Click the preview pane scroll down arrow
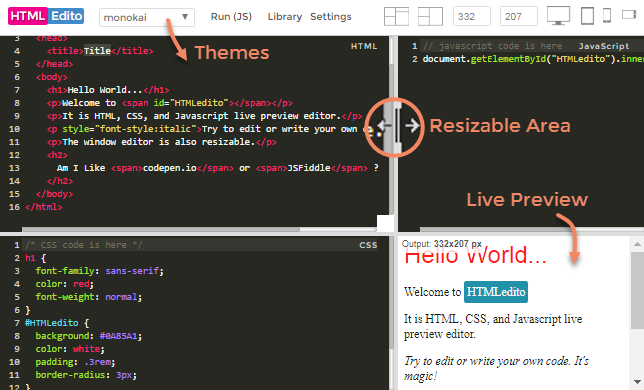 [x=637, y=381]
